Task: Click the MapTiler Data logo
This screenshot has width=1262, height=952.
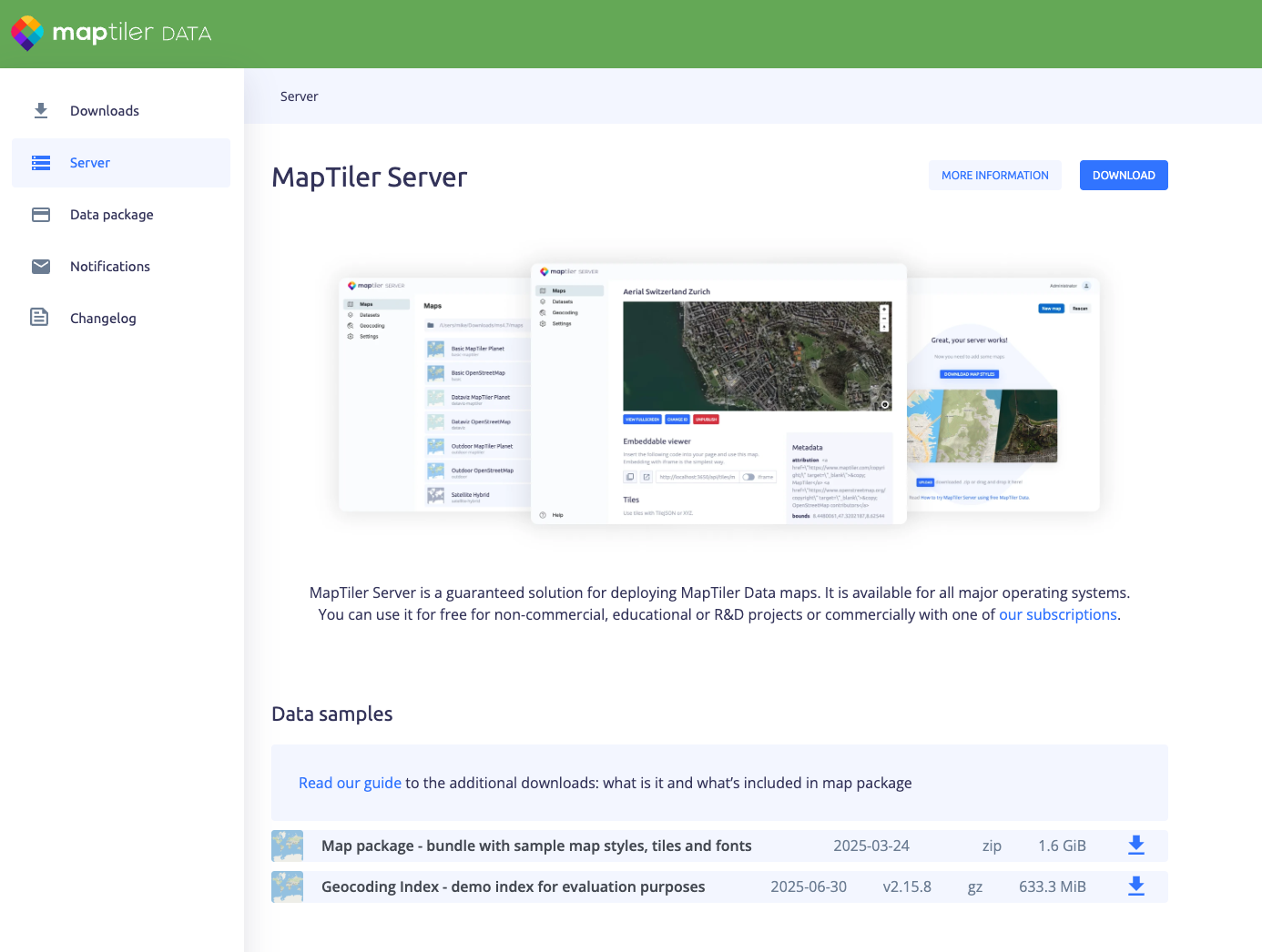Action: (111, 34)
